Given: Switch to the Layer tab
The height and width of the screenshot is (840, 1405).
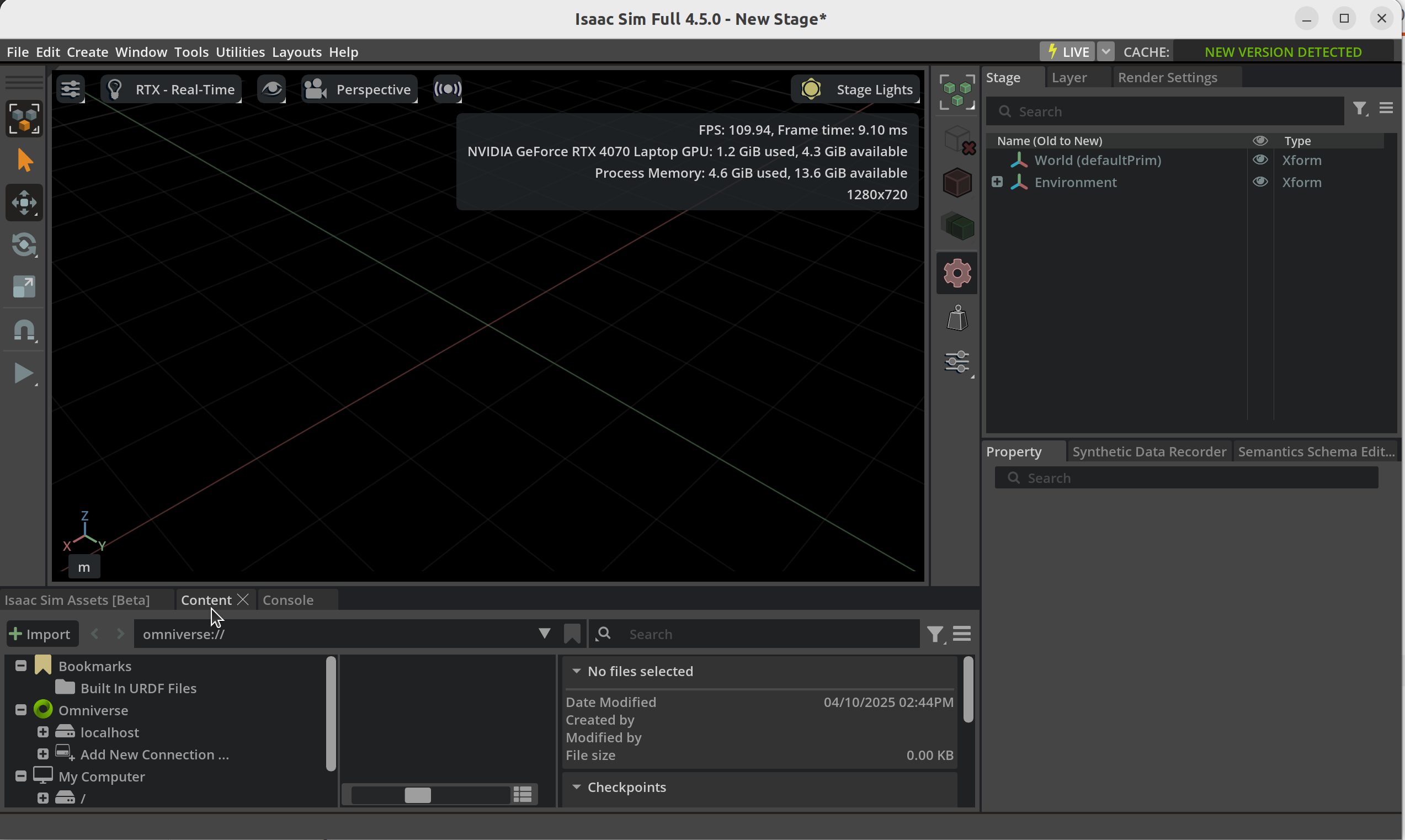Looking at the screenshot, I should 1068,78.
